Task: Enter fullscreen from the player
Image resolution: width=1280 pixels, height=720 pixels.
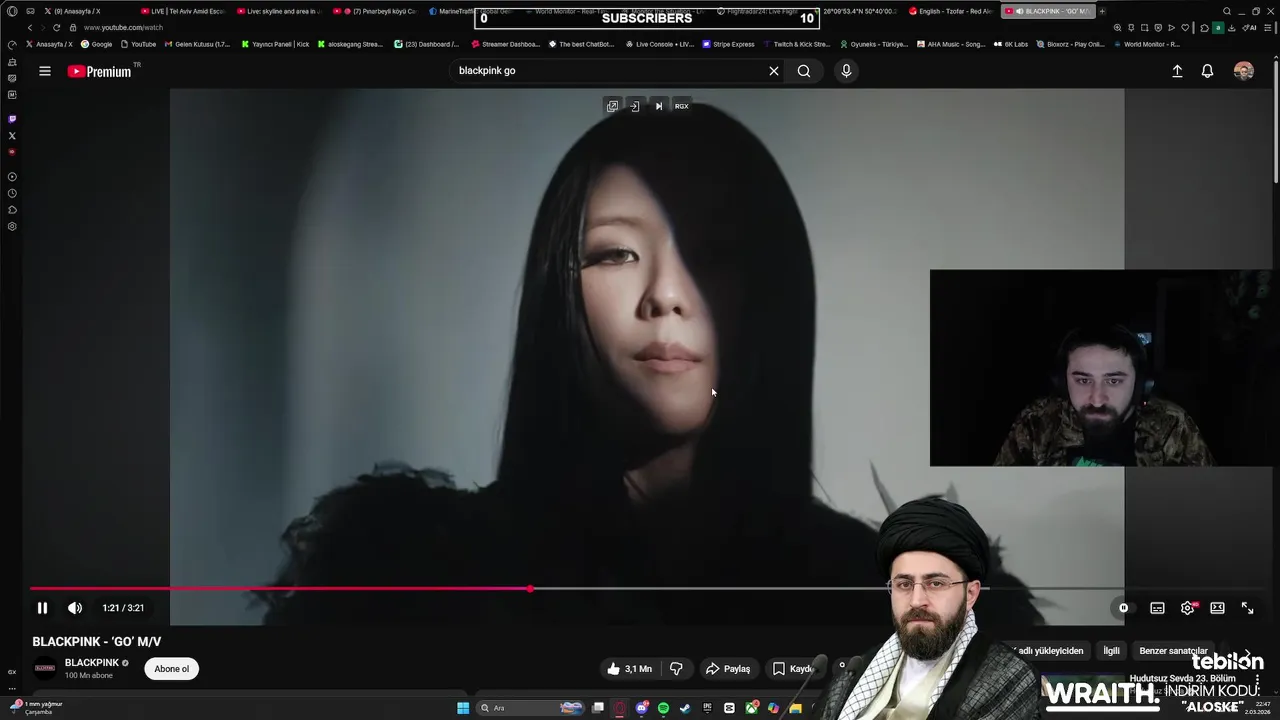Action: point(1247,608)
